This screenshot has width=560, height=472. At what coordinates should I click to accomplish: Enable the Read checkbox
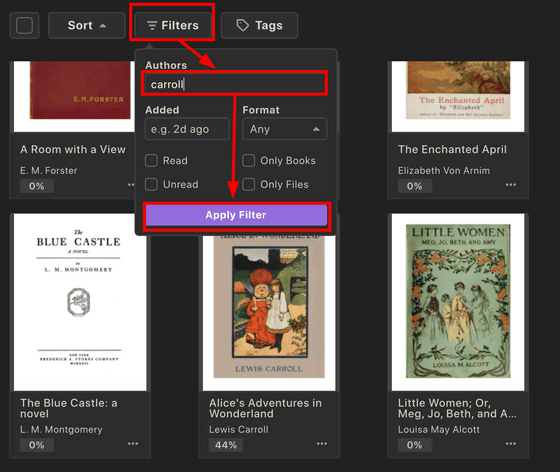(x=151, y=161)
